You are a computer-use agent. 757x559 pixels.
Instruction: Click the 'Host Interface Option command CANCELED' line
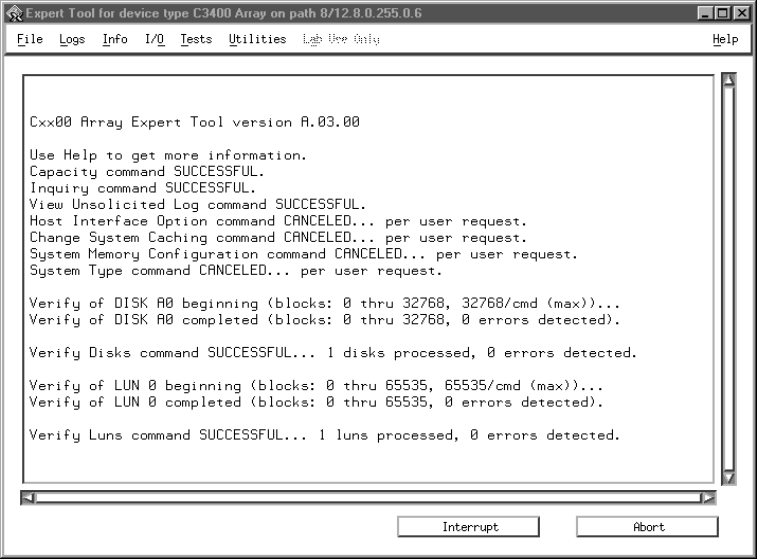click(x=278, y=221)
